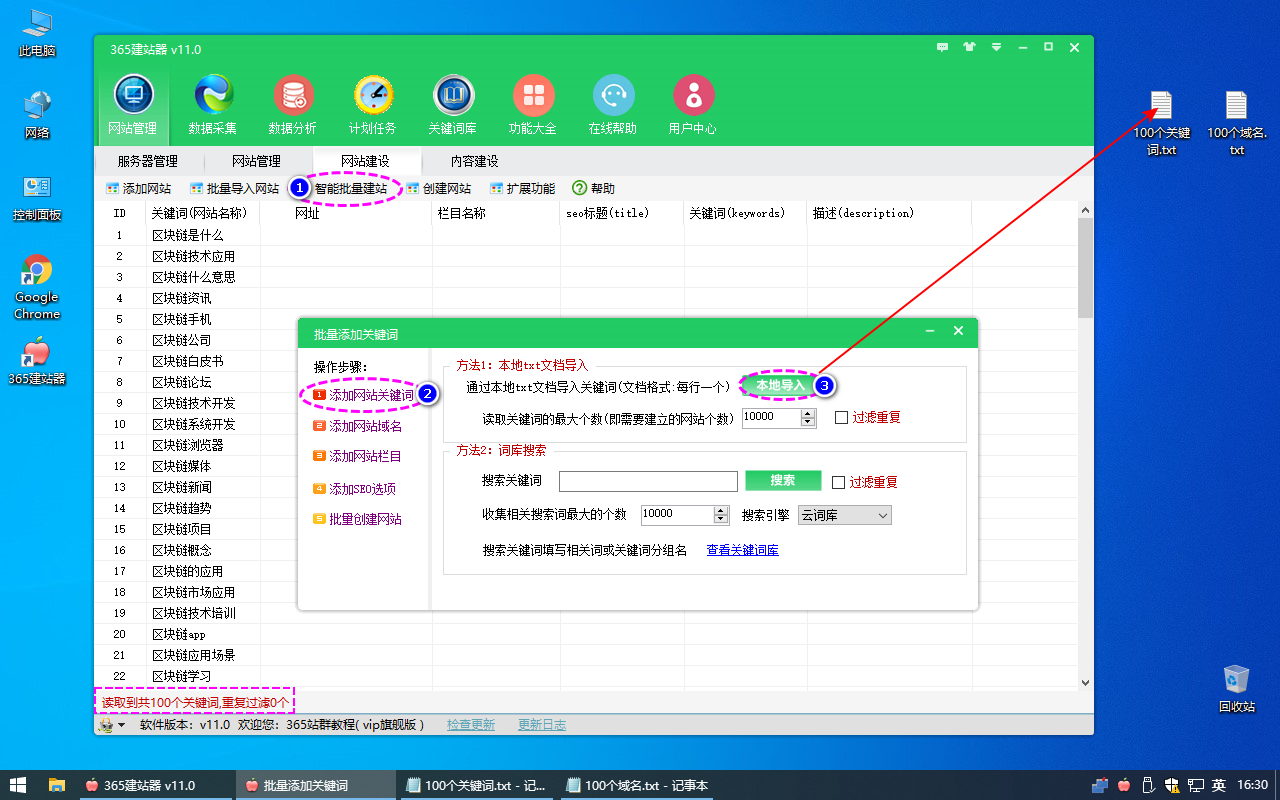1280x800 pixels.
Task: Select the 控制面板 desktop icon
Action: tap(37, 198)
